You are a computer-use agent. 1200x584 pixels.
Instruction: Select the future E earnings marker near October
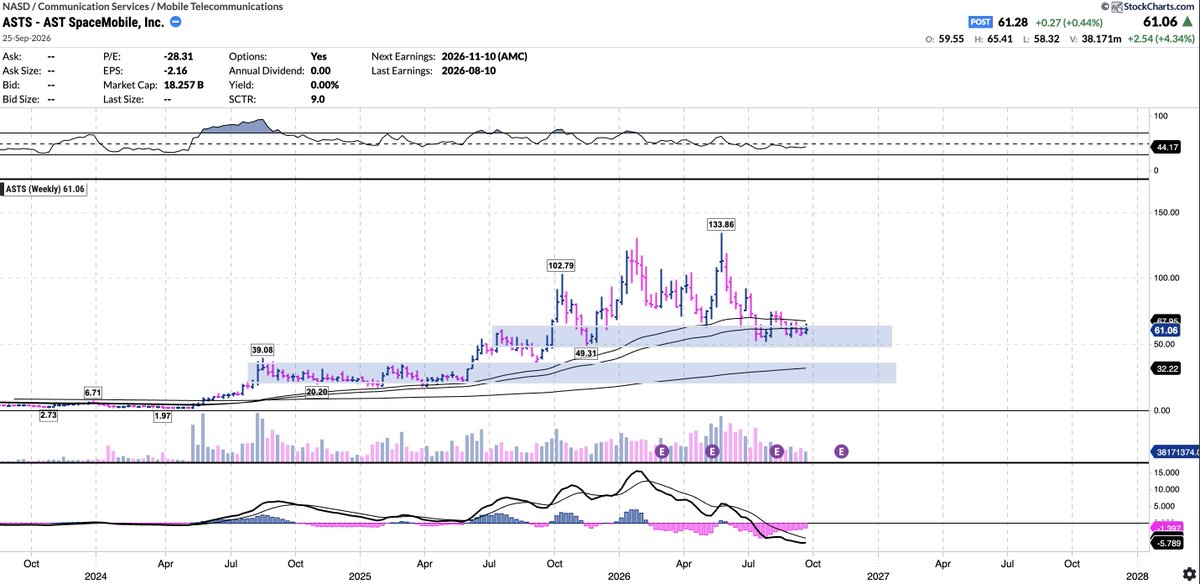coord(841,452)
